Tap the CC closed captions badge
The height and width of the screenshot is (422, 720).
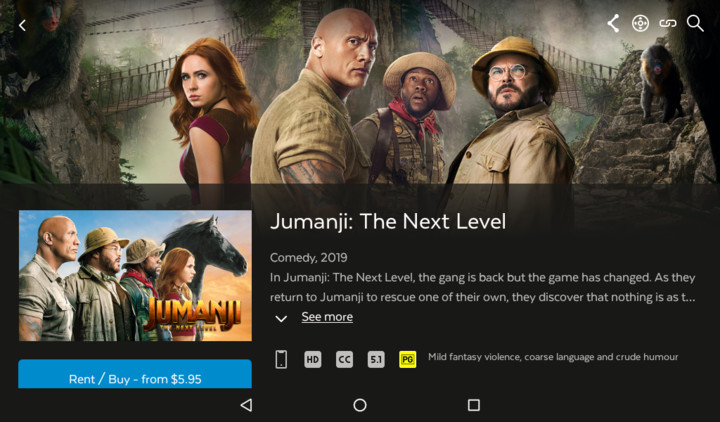[x=344, y=359]
